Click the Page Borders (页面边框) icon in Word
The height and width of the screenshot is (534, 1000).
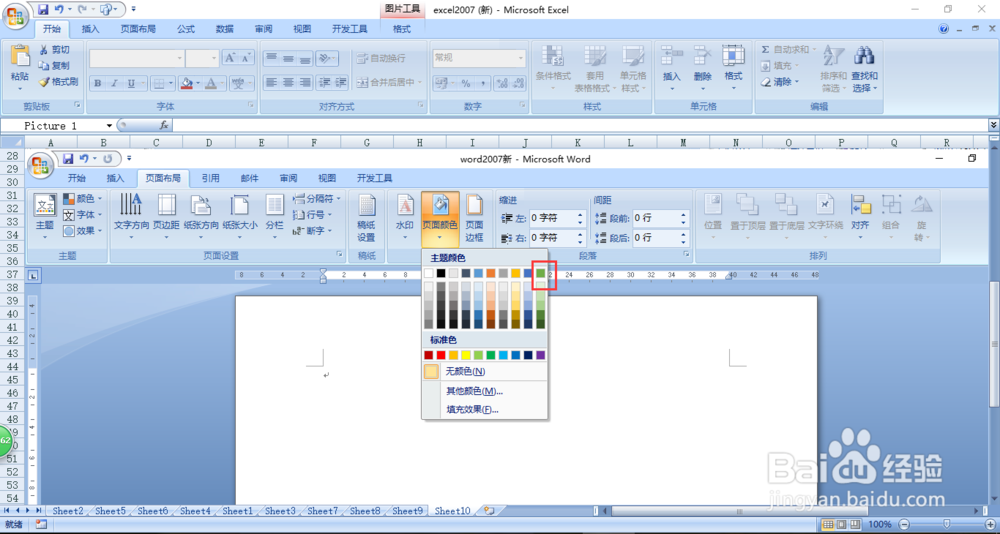[x=473, y=204]
